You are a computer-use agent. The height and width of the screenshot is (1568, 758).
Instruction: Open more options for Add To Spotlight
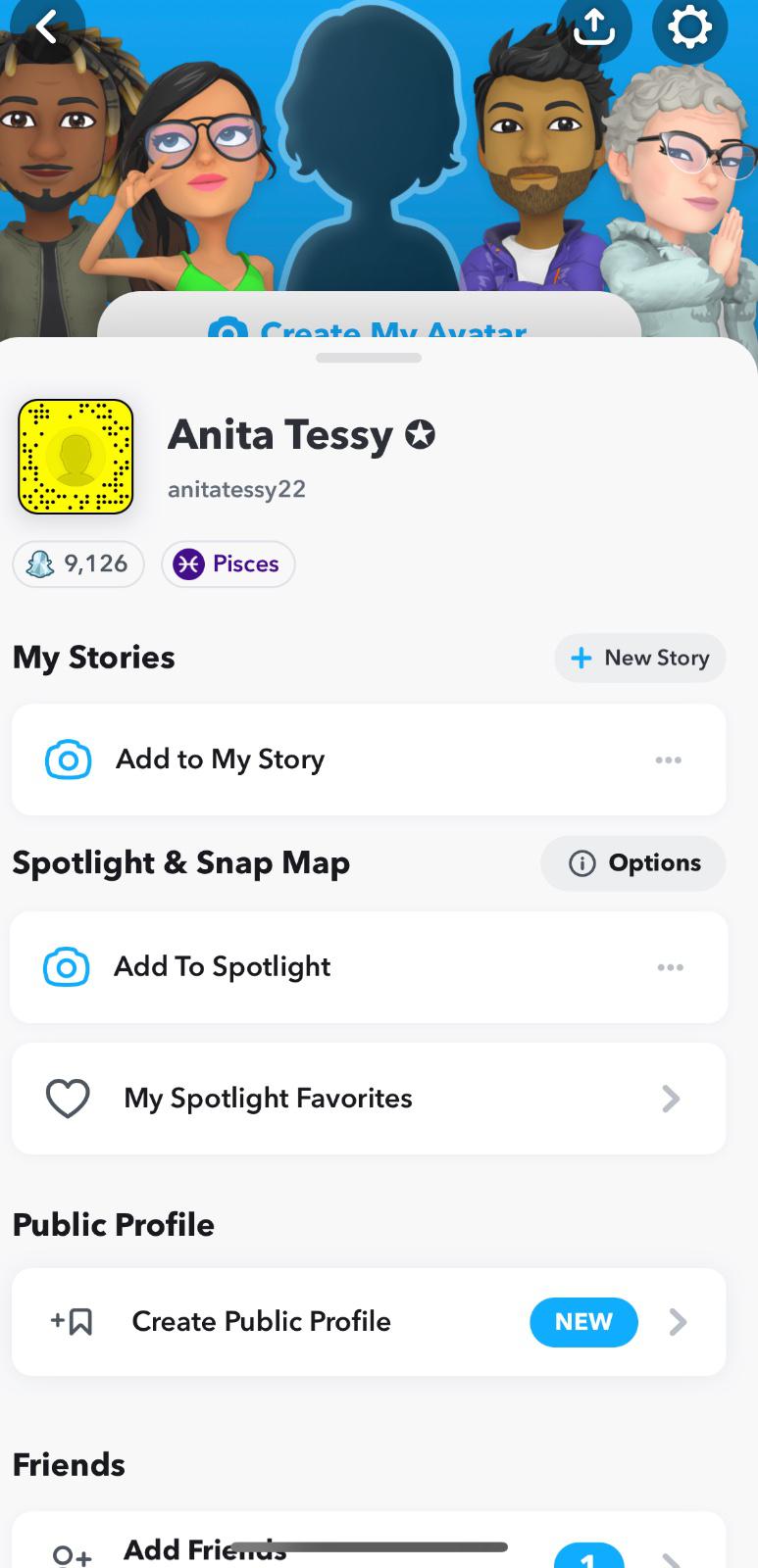671,967
